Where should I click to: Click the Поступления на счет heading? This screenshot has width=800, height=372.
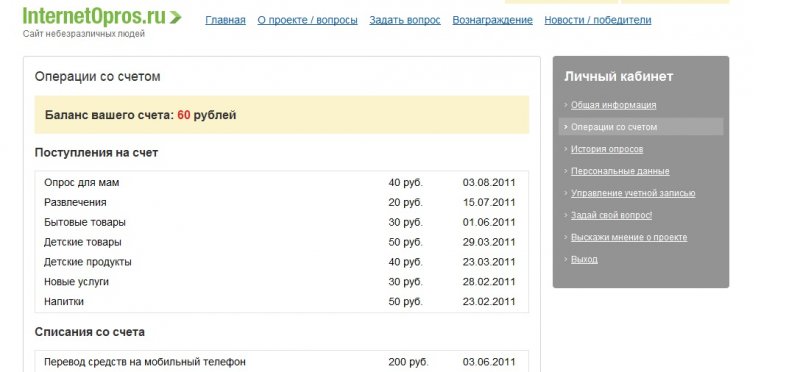(96, 153)
